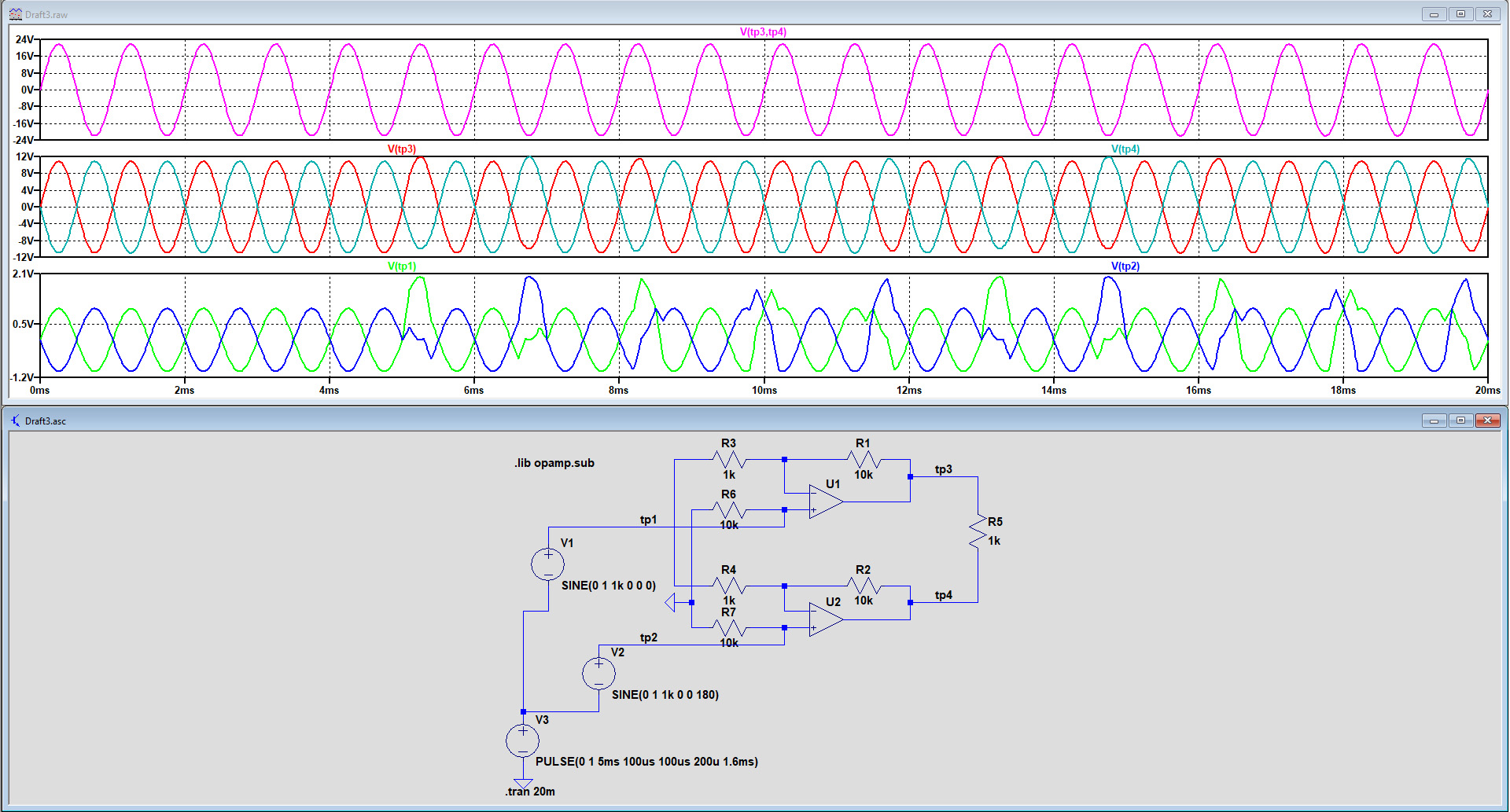Screen dimensions: 1510x812
Task: Select resistor R2 symbol
Action: point(864,586)
